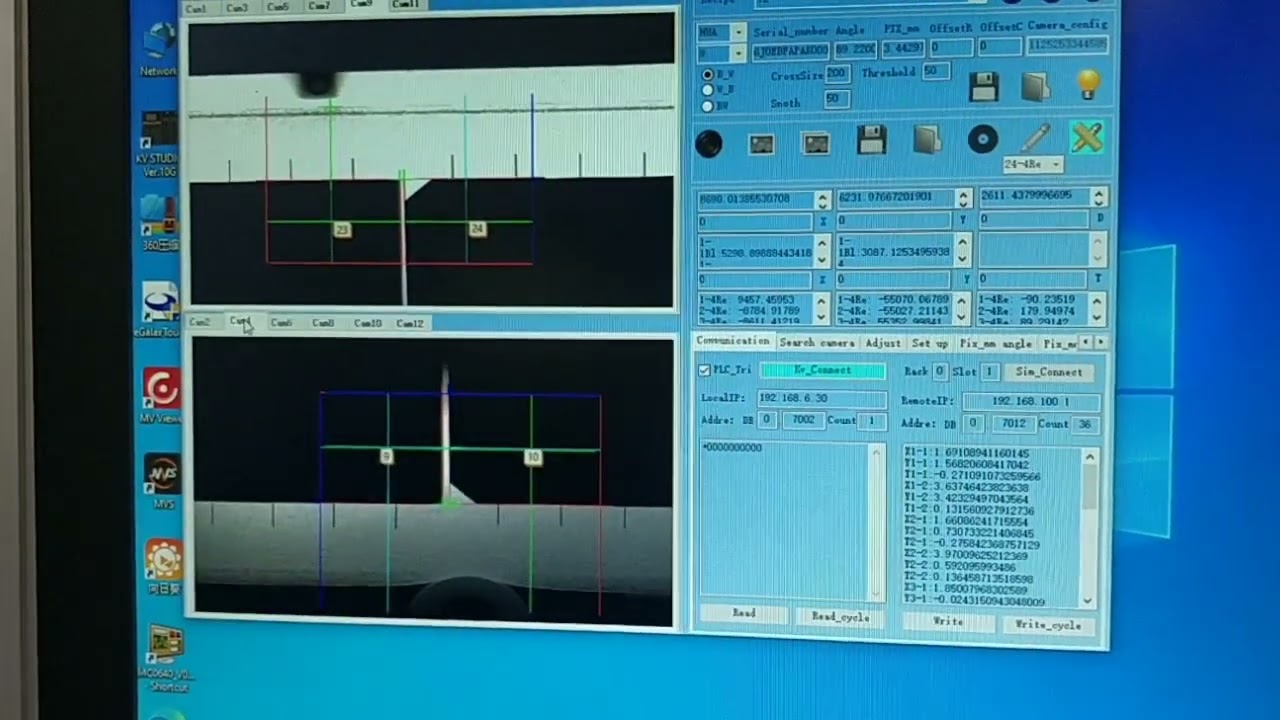Open the orange sunflower remote desktop icon
Image resolution: width=1280 pixels, height=720 pixels.
click(x=163, y=566)
